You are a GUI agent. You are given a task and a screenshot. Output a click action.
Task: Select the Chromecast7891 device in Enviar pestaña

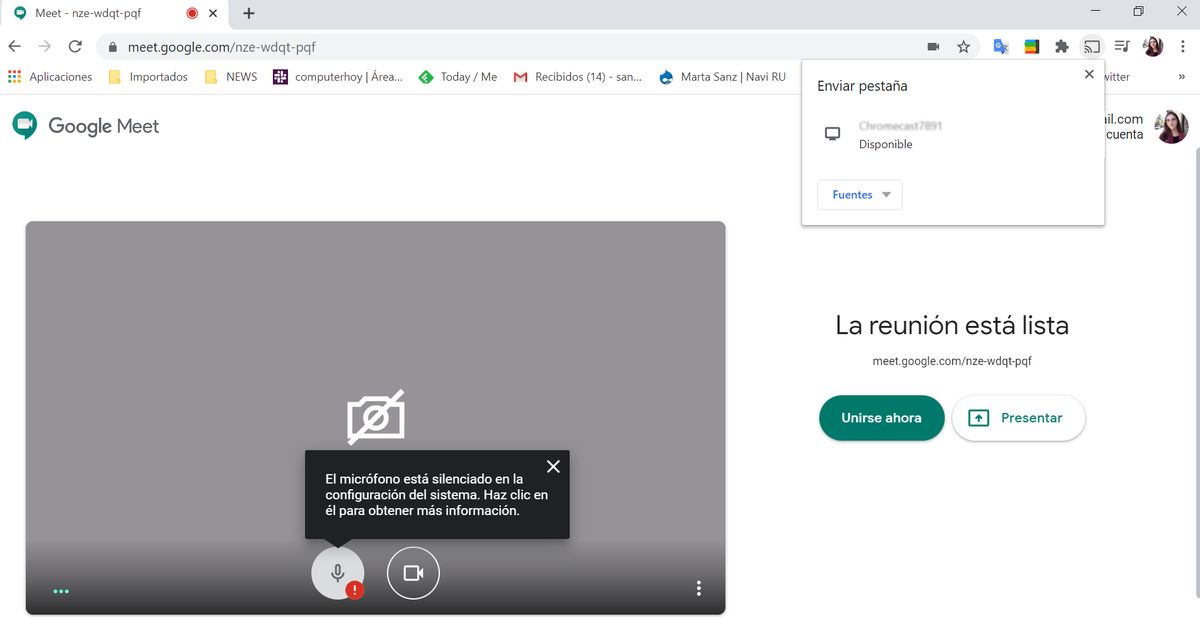coord(898,134)
